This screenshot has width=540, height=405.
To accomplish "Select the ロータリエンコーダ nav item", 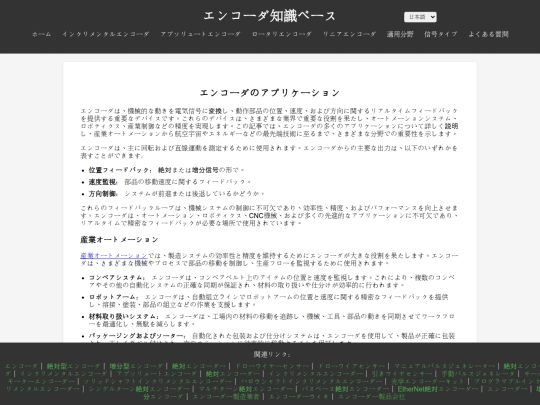I will [282, 34].
